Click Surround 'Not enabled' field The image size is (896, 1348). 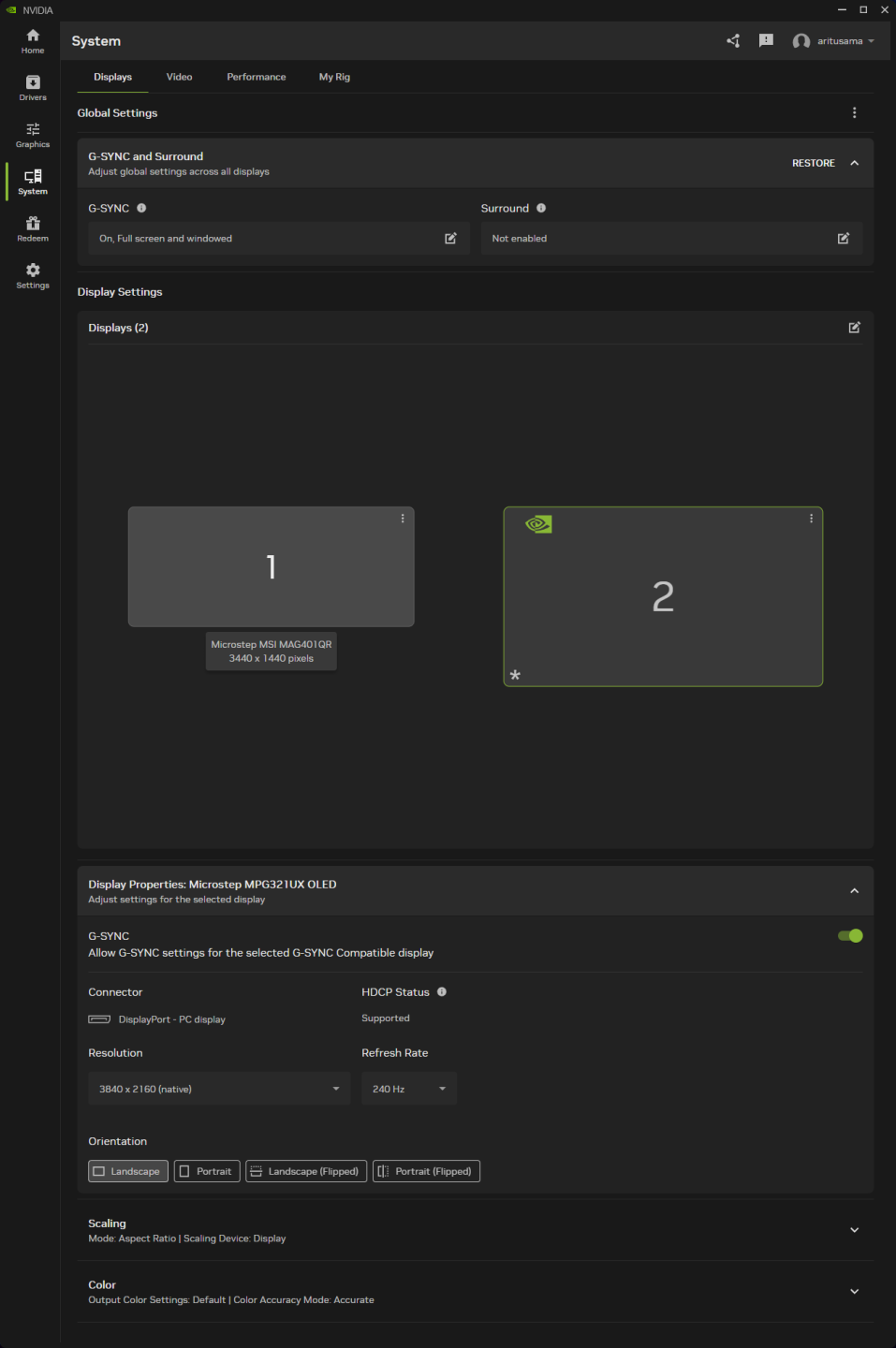pyautogui.click(x=671, y=239)
